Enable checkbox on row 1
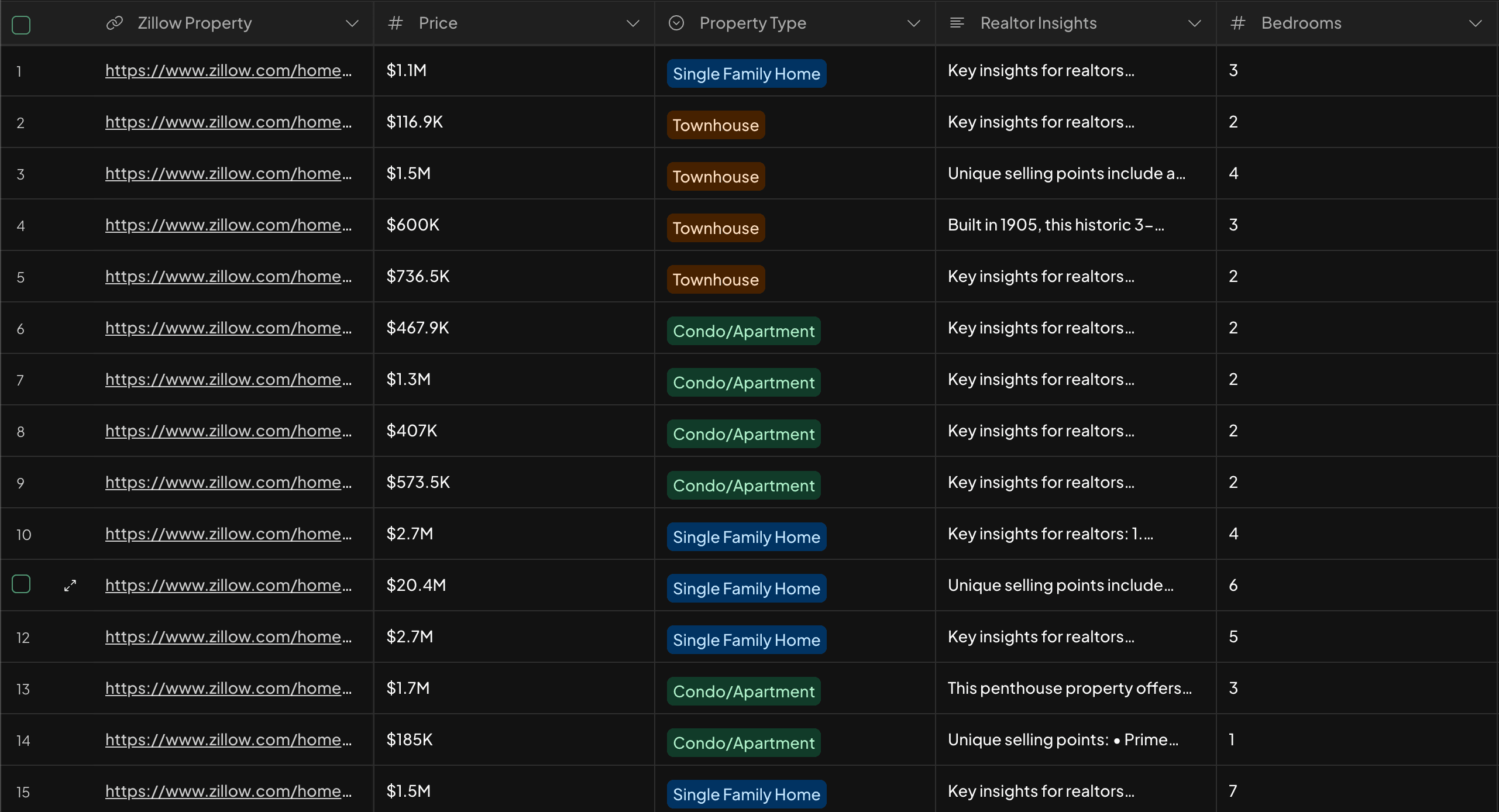1499x812 pixels. click(20, 71)
